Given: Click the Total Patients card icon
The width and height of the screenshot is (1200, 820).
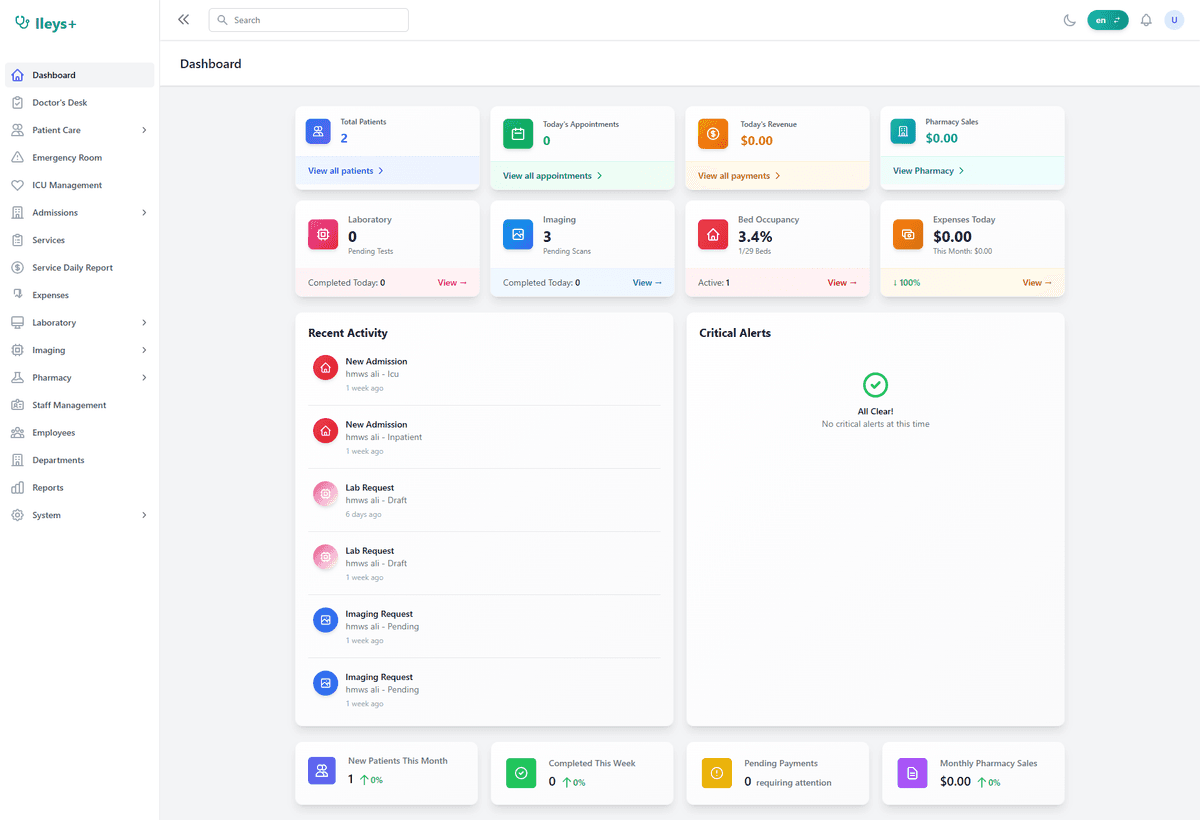Looking at the screenshot, I should pyautogui.click(x=318, y=131).
